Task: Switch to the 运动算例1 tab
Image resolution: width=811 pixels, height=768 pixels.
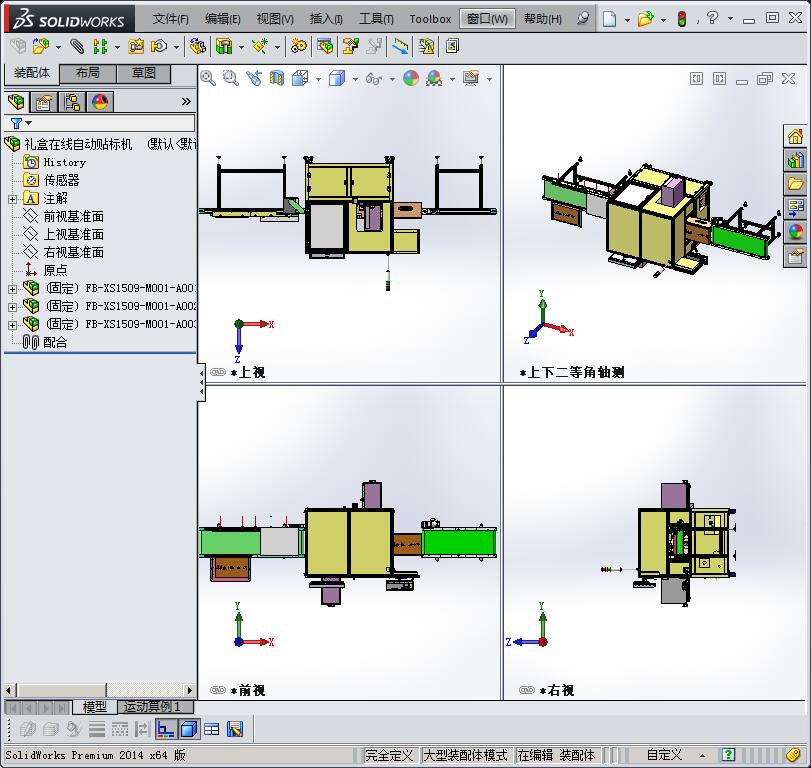Action: [154, 706]
